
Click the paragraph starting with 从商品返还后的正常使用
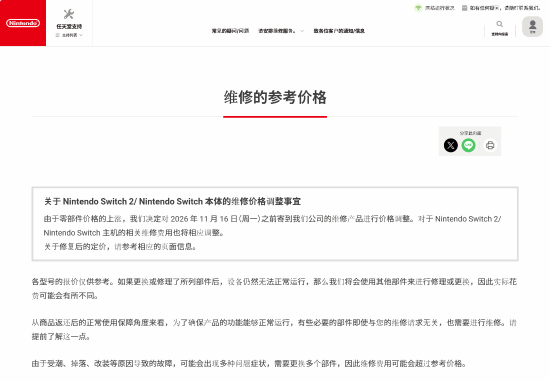coord(274,329)
